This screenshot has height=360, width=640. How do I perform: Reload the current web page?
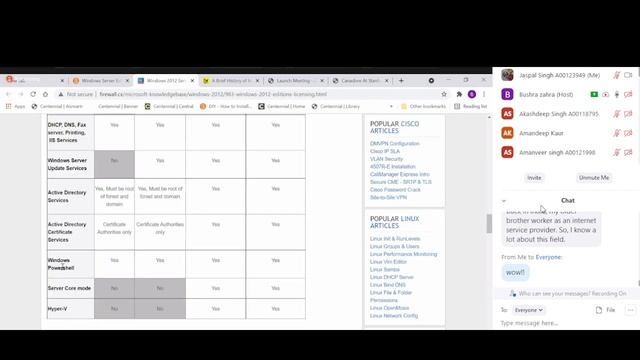coord(33,94)
